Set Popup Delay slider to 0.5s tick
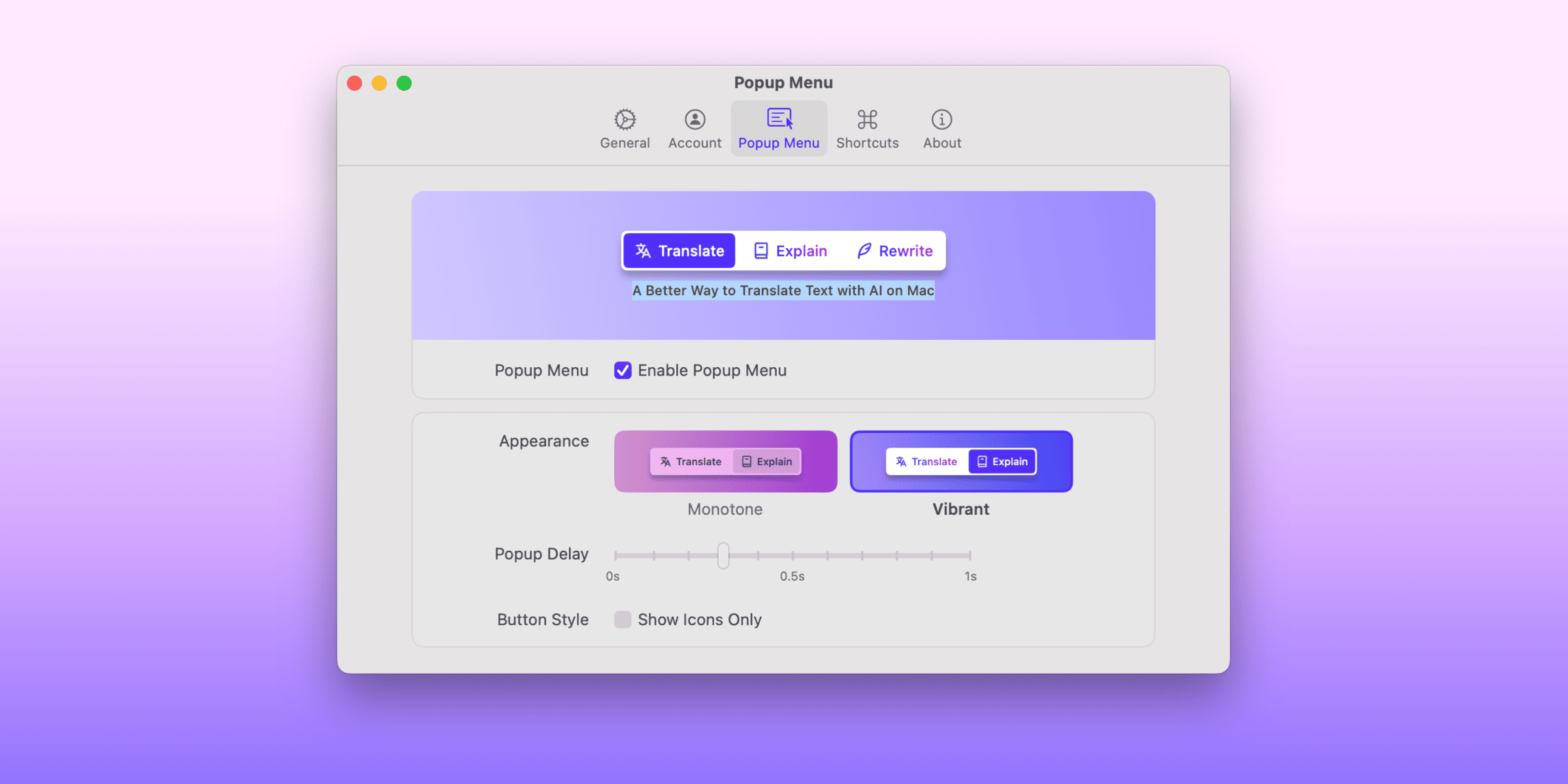This screenshot has height=784, width=1568. [792, 555]
